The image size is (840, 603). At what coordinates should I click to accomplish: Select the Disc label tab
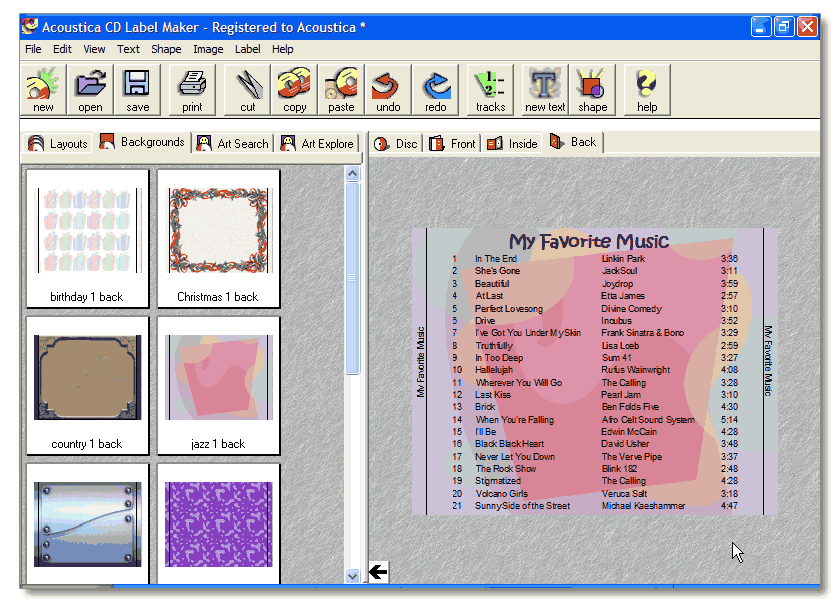pos(396,144)
